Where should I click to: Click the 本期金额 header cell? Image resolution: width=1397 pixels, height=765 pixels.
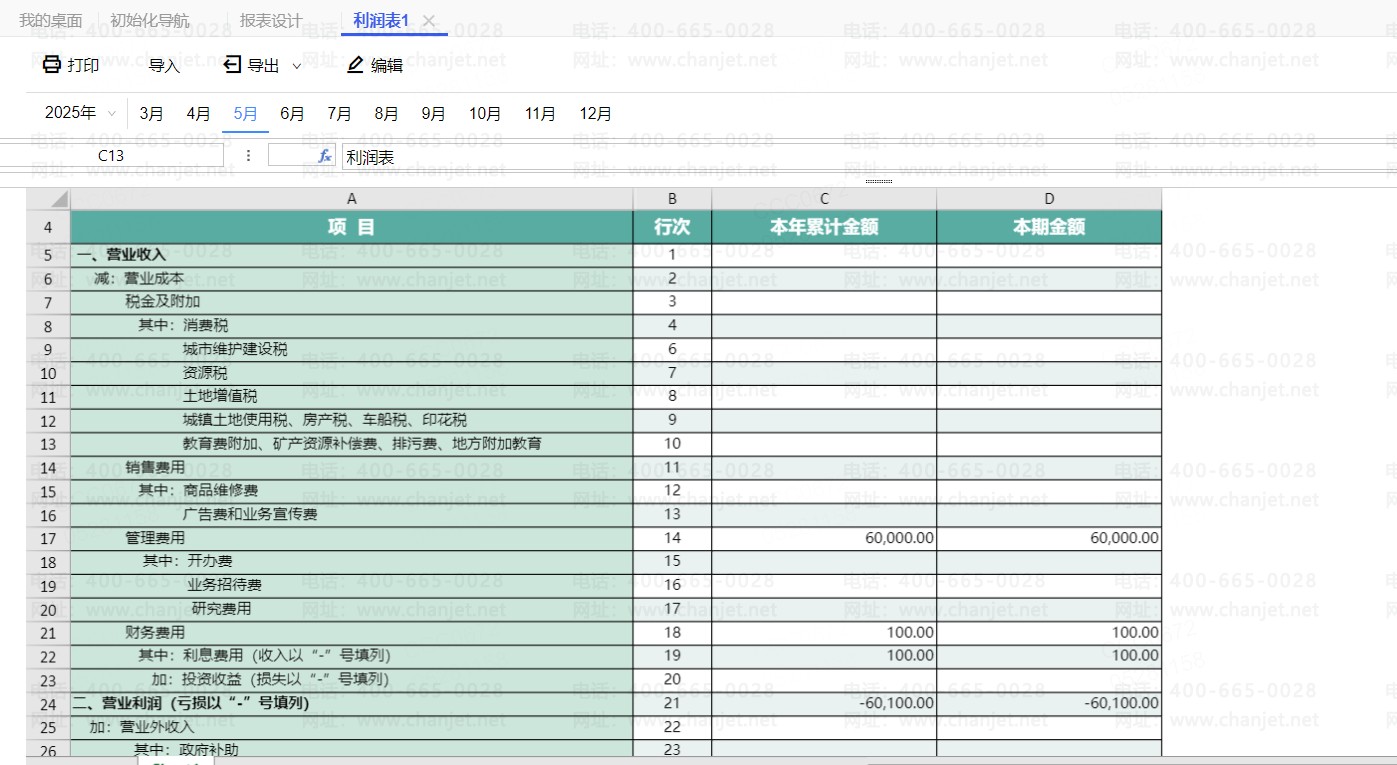click(1050, 227)
